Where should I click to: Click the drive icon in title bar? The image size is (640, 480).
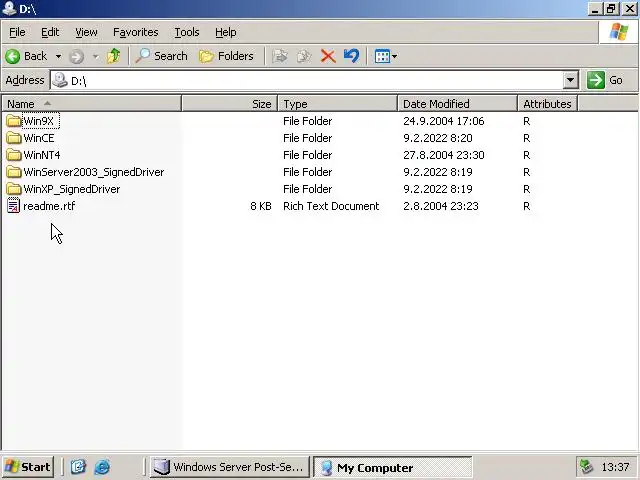(9, 8)
